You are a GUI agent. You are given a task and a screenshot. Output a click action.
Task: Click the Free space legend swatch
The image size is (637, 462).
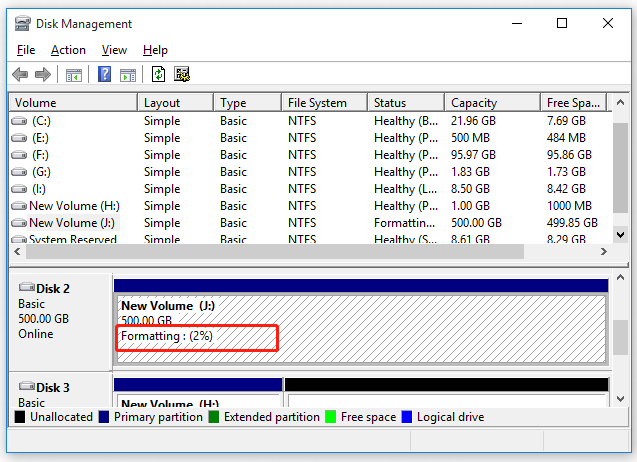(331, 417)
